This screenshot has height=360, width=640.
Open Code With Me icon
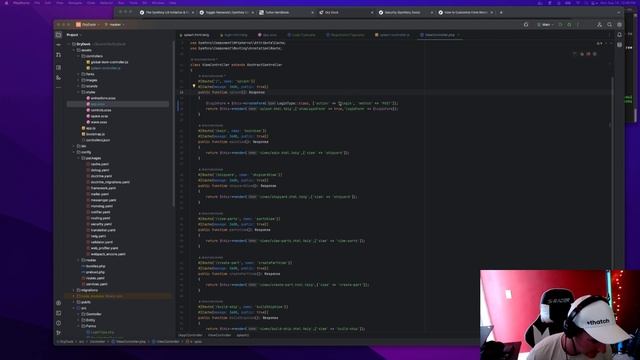click(x=599, y=25)
